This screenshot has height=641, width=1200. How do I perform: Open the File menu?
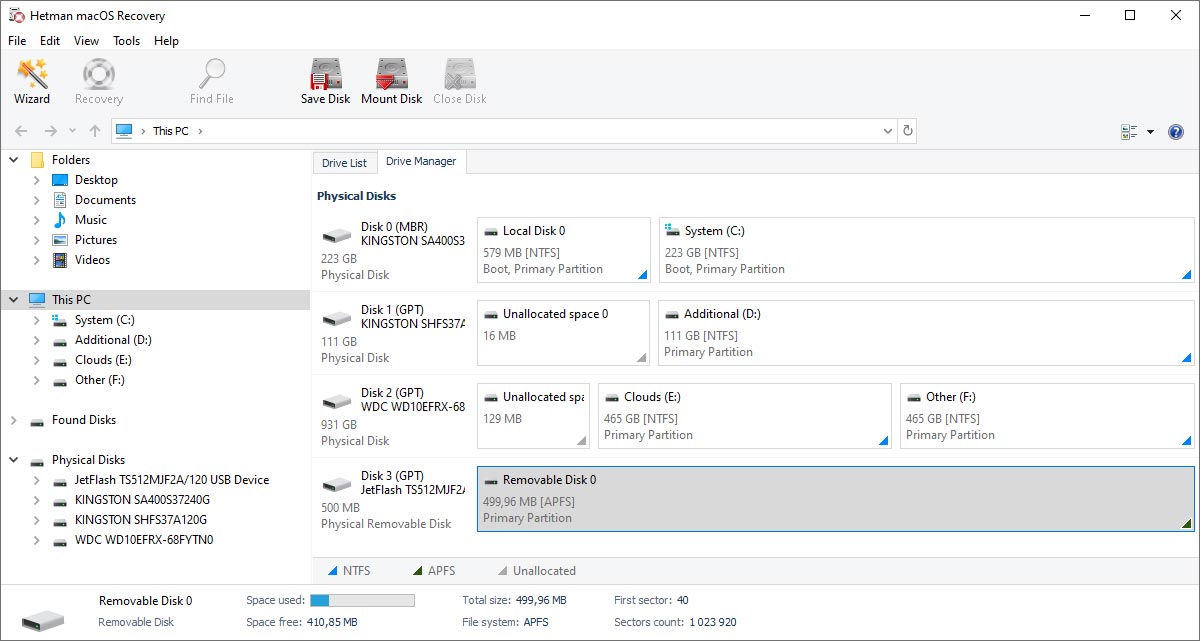coord(17,41)
